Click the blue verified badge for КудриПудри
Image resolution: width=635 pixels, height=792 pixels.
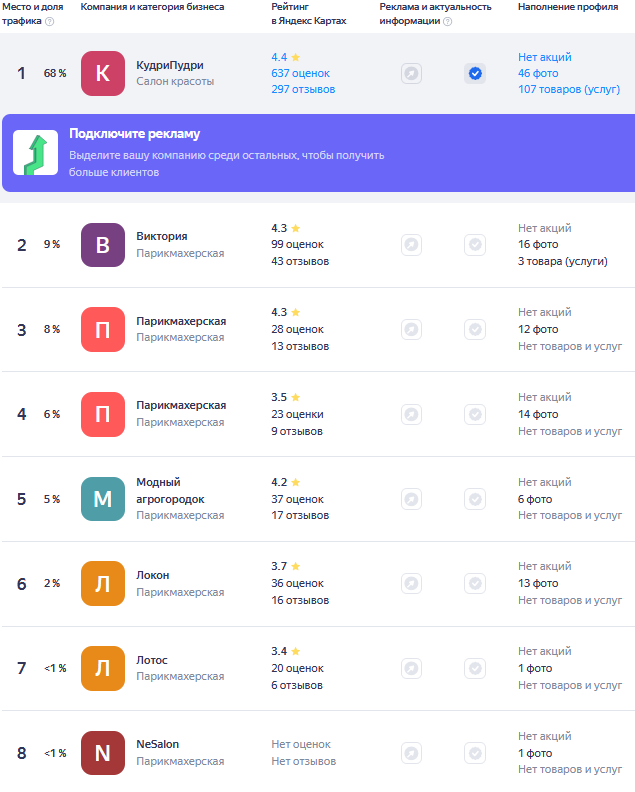(475, 74)
